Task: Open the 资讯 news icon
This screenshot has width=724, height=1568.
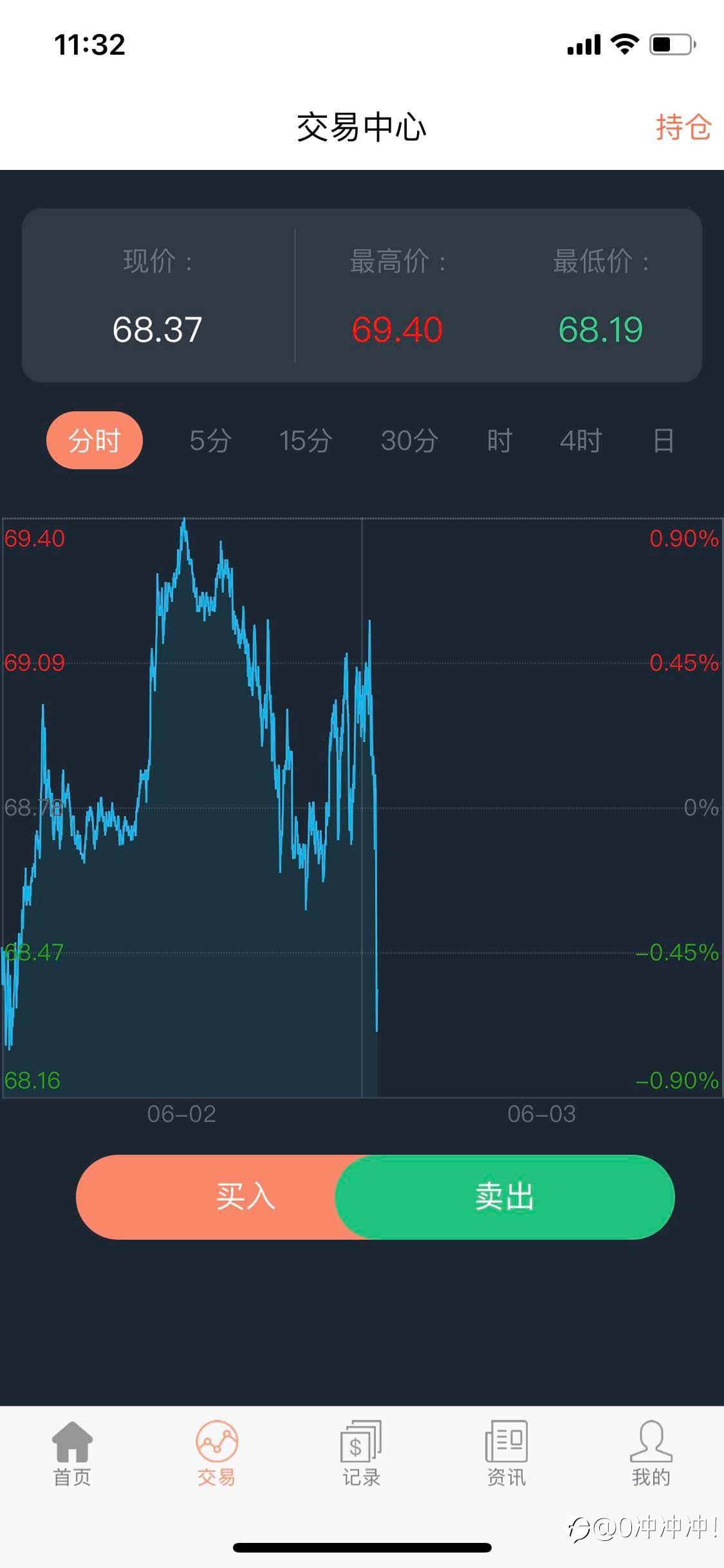Action: coord(506,1442)
